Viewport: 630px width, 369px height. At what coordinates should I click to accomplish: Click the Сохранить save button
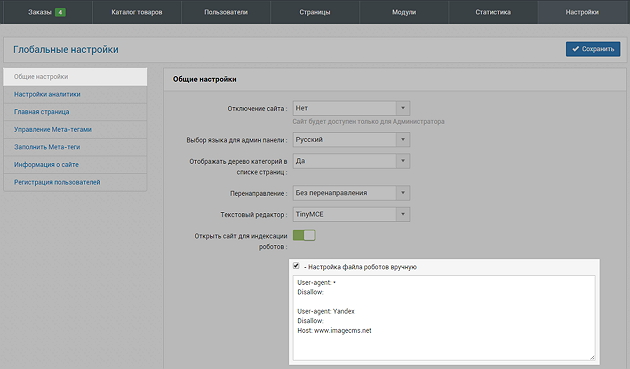tap(593, 49)
